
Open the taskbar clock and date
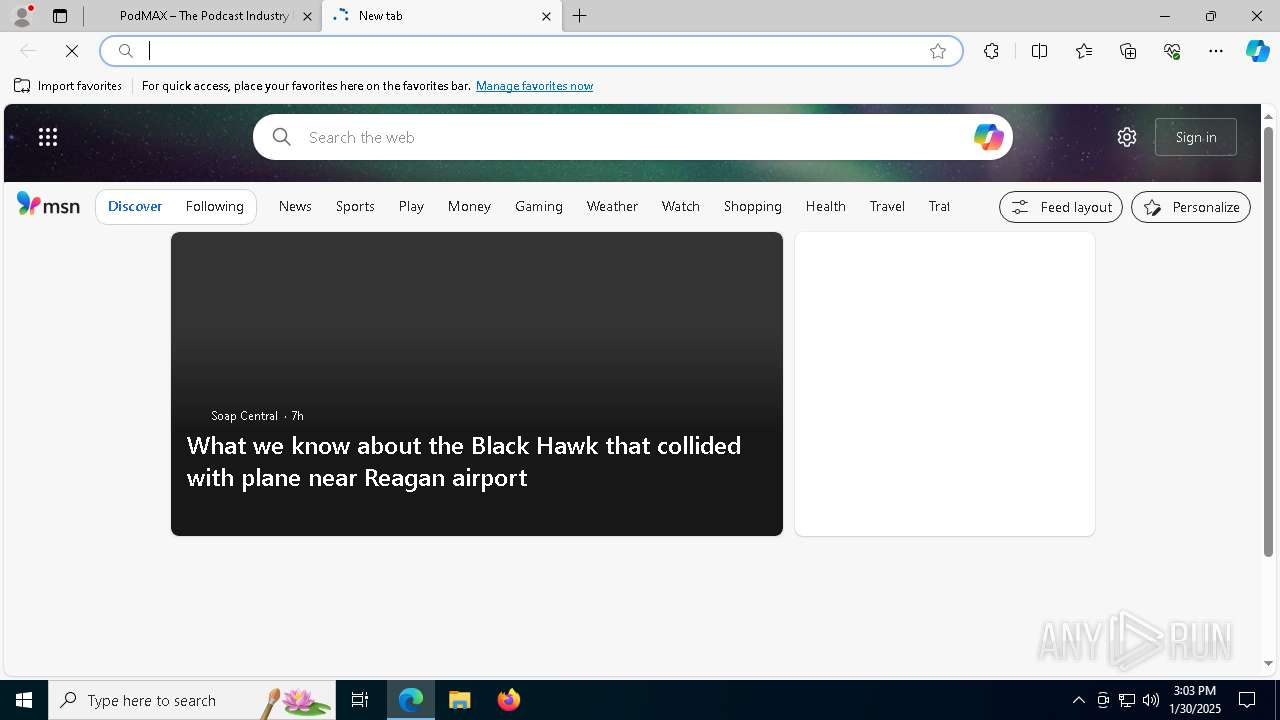(1195, 700)
